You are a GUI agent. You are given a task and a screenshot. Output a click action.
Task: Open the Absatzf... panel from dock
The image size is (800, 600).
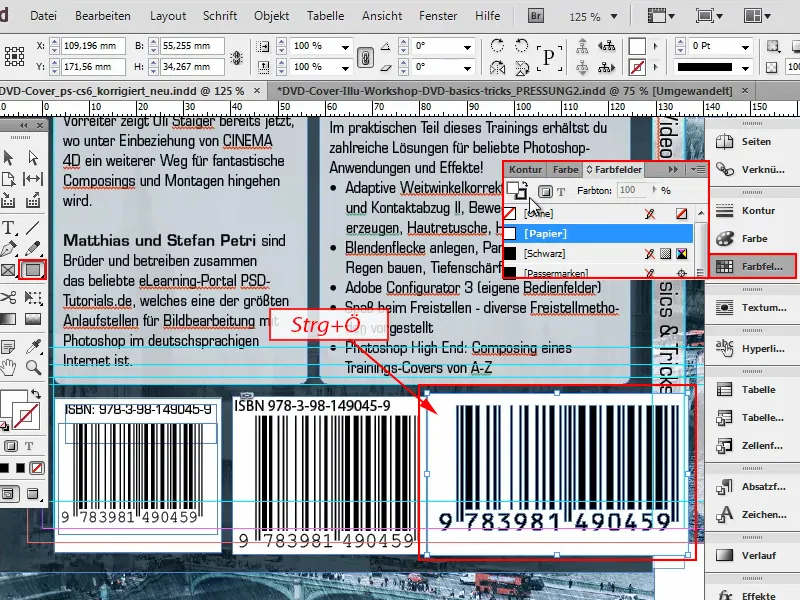coord(753,487)
